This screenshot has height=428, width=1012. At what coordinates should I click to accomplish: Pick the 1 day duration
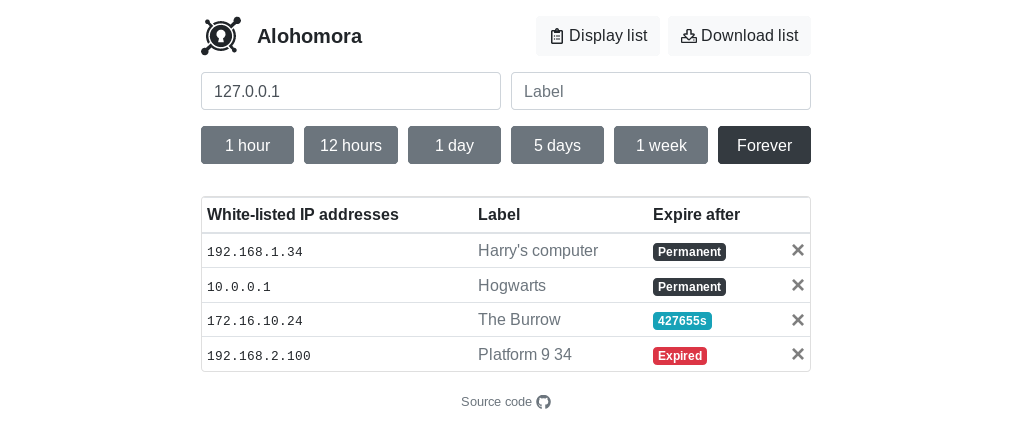[x=454, y=145]
